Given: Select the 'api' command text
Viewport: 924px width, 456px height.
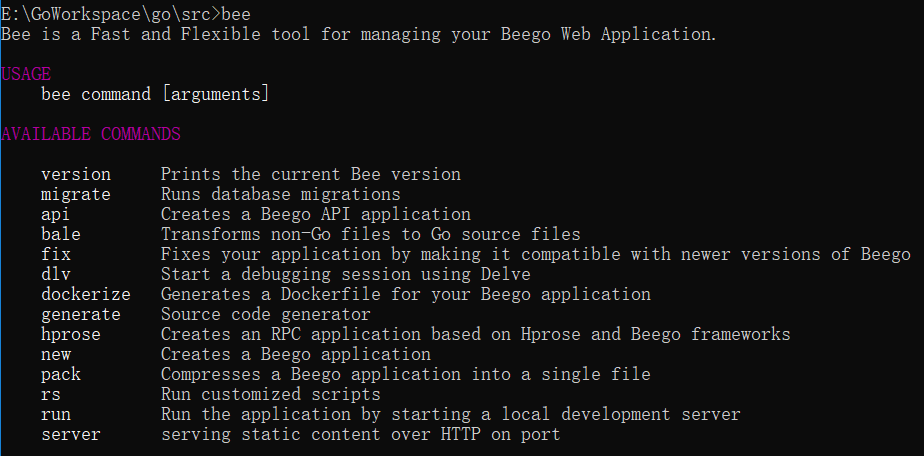Looking at the screenshot, I should pyautogui.click(x=56, y=214).
